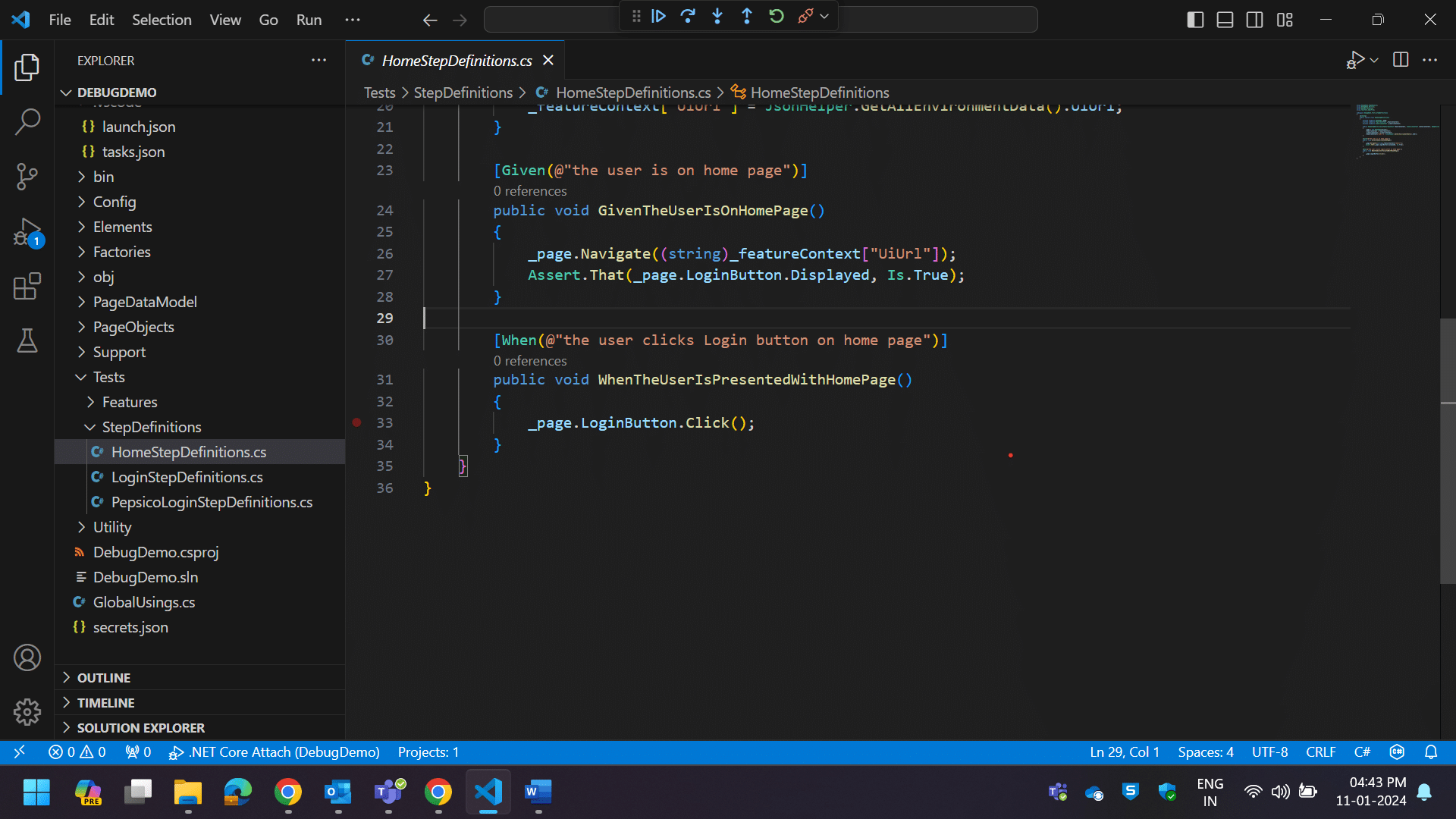Toggle the bottom panel
The image size is (1456, 819).
1225,20
